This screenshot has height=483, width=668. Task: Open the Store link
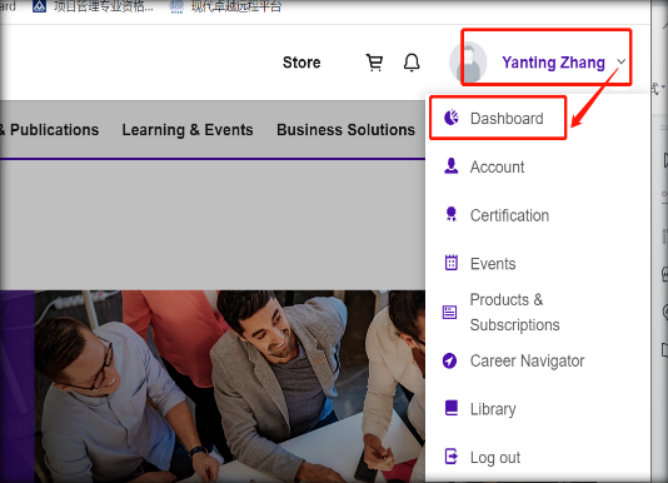(301, 62)
